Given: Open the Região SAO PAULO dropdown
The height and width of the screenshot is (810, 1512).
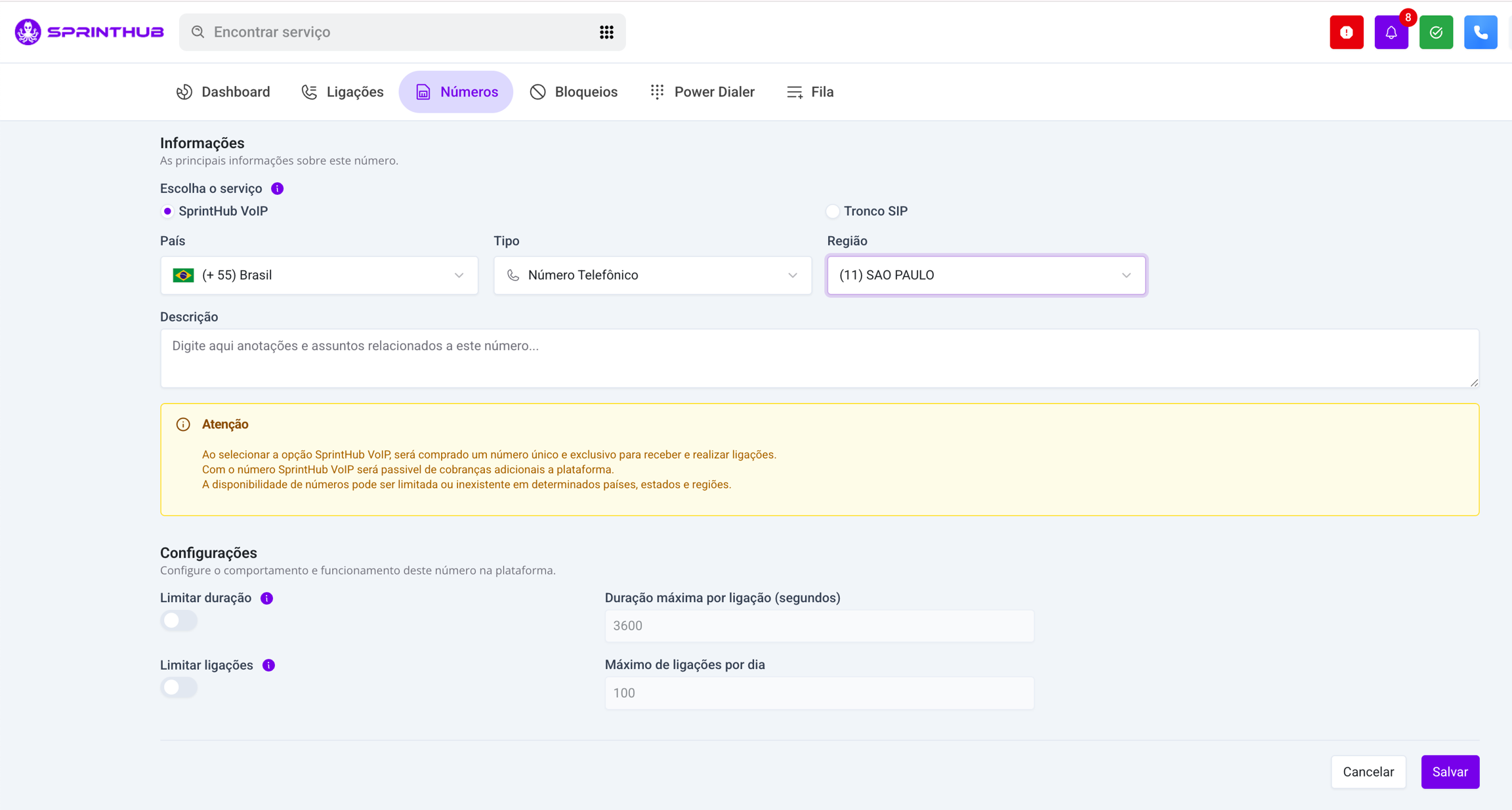Looking at the screenshot, I should [986, 275].
